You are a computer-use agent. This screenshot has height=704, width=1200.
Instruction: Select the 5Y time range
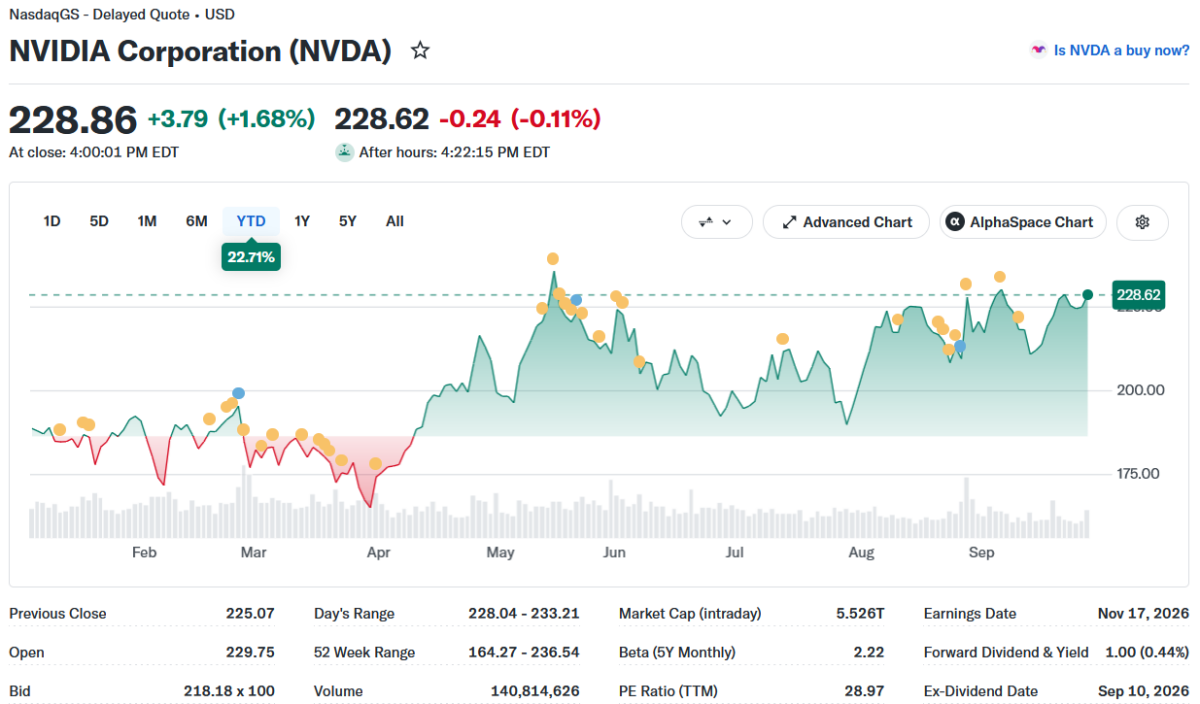(x=347, y=221)
